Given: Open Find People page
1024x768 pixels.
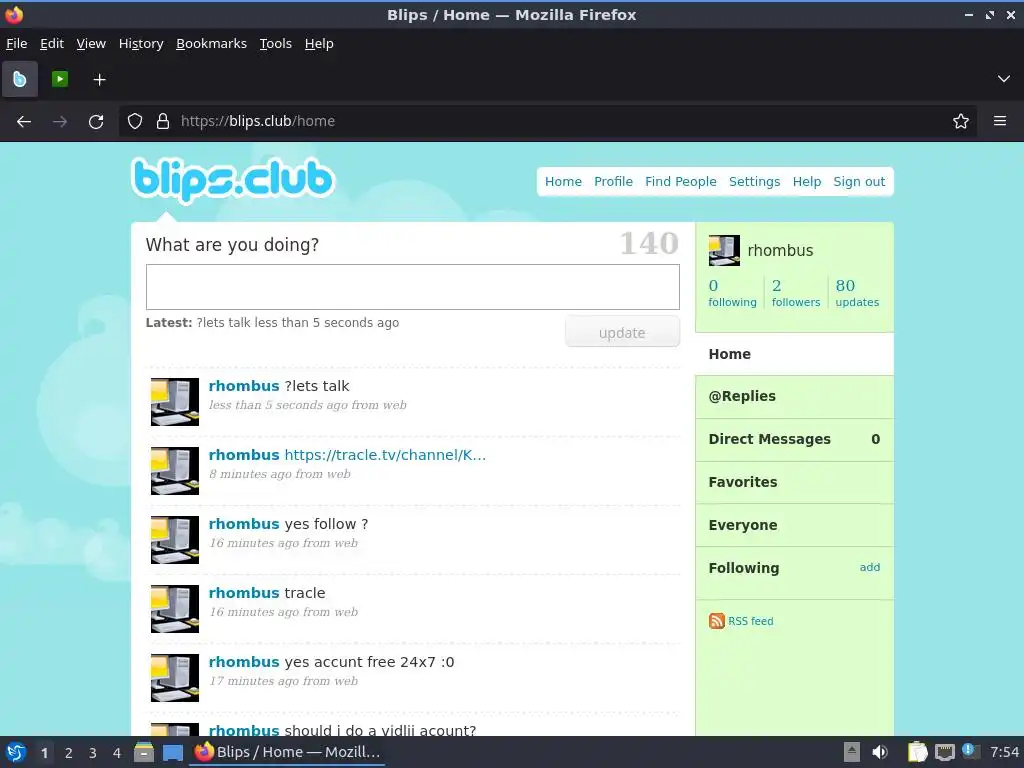Looking at the screenshot, I should tap(680, 182).
